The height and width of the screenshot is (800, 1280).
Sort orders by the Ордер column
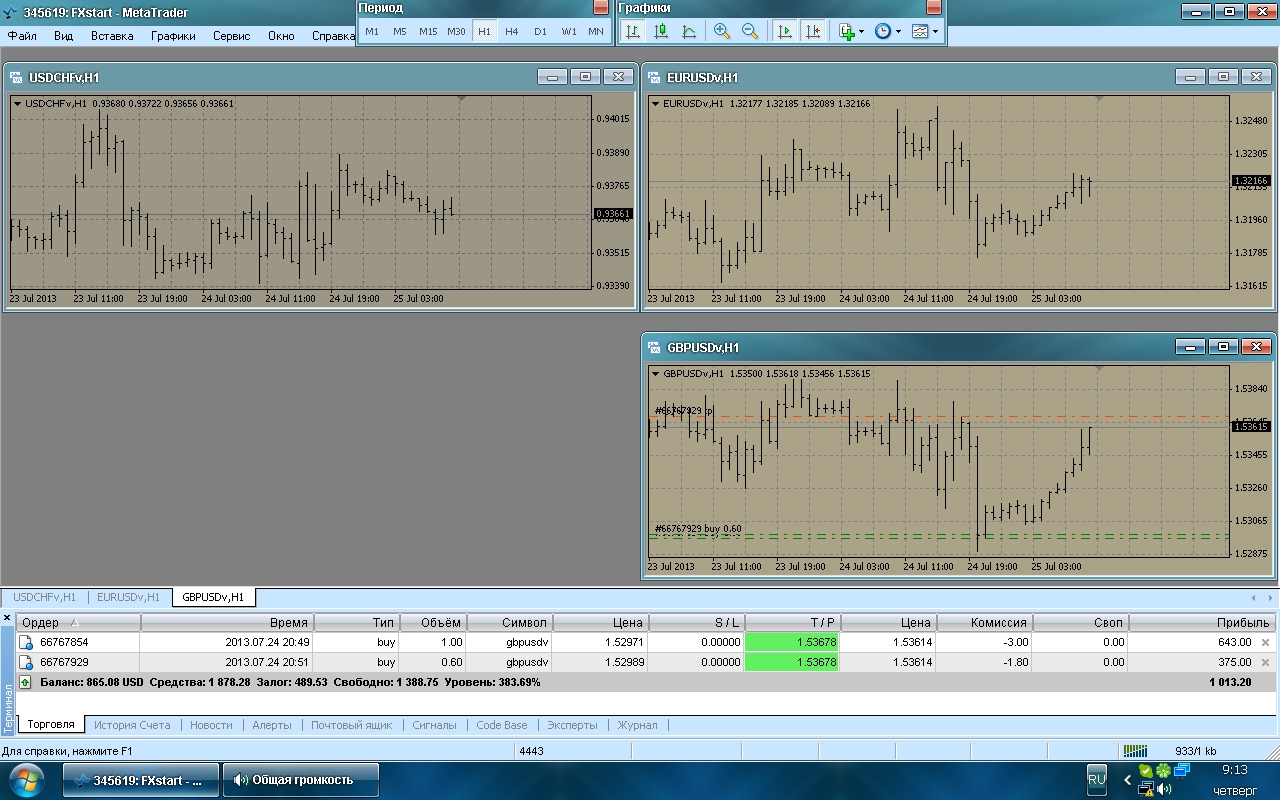(78, 622)
